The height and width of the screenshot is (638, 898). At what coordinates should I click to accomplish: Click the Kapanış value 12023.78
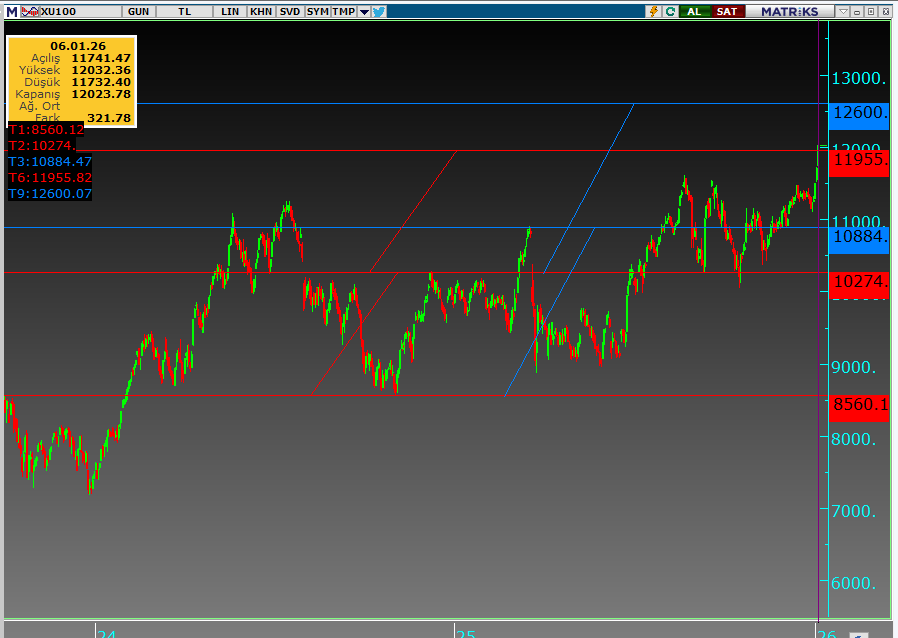101,94
